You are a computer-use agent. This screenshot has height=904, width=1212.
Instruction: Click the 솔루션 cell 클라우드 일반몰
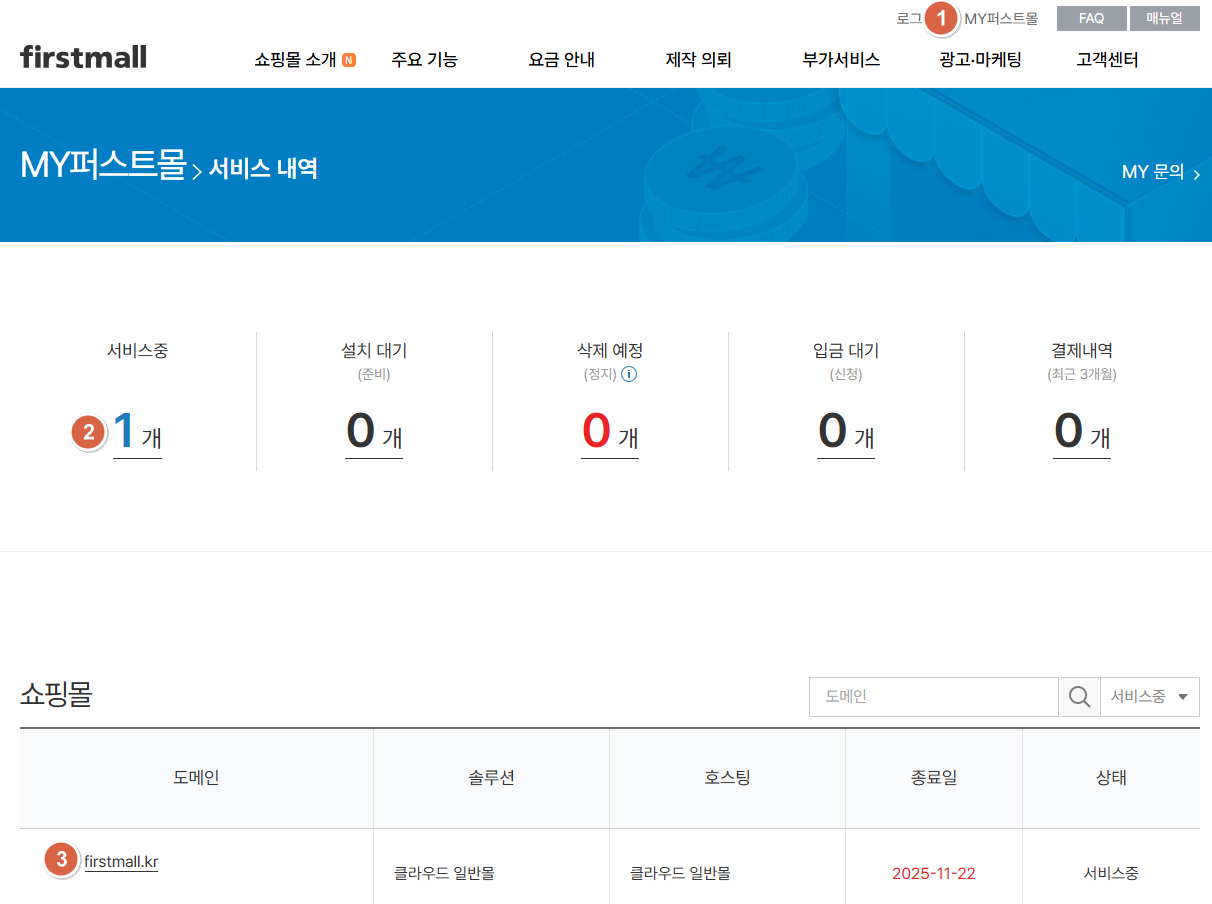click(x=444, y=873)
